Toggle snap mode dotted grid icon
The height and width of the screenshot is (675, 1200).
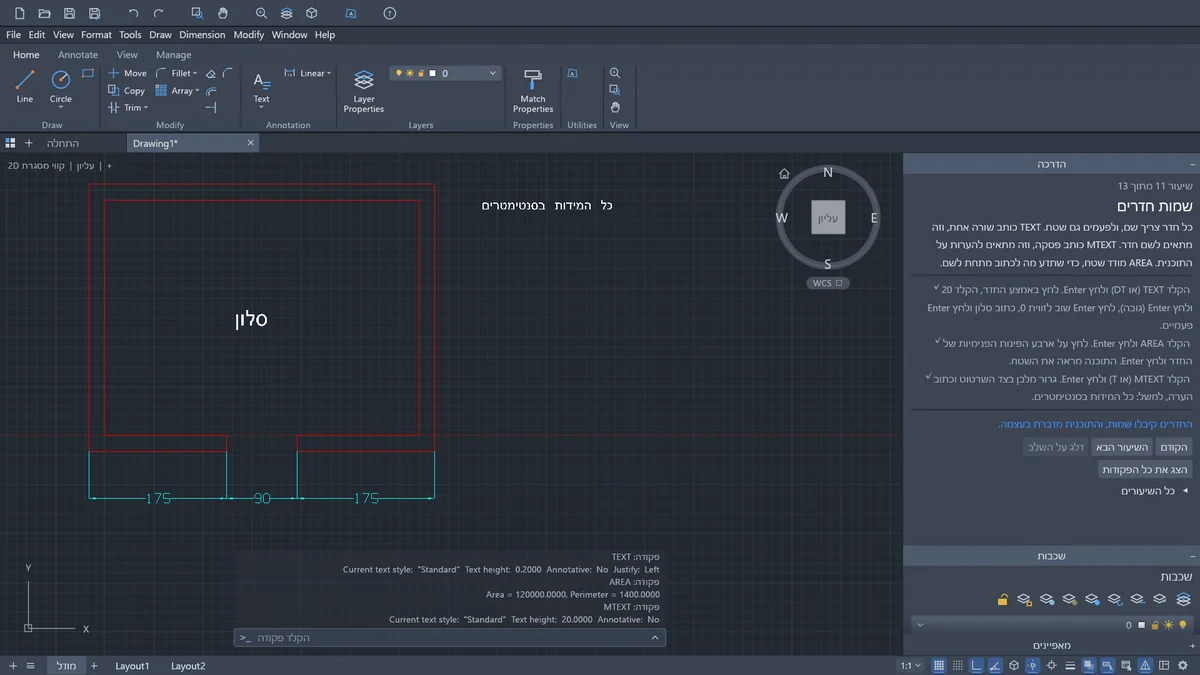tap(958, 666)
